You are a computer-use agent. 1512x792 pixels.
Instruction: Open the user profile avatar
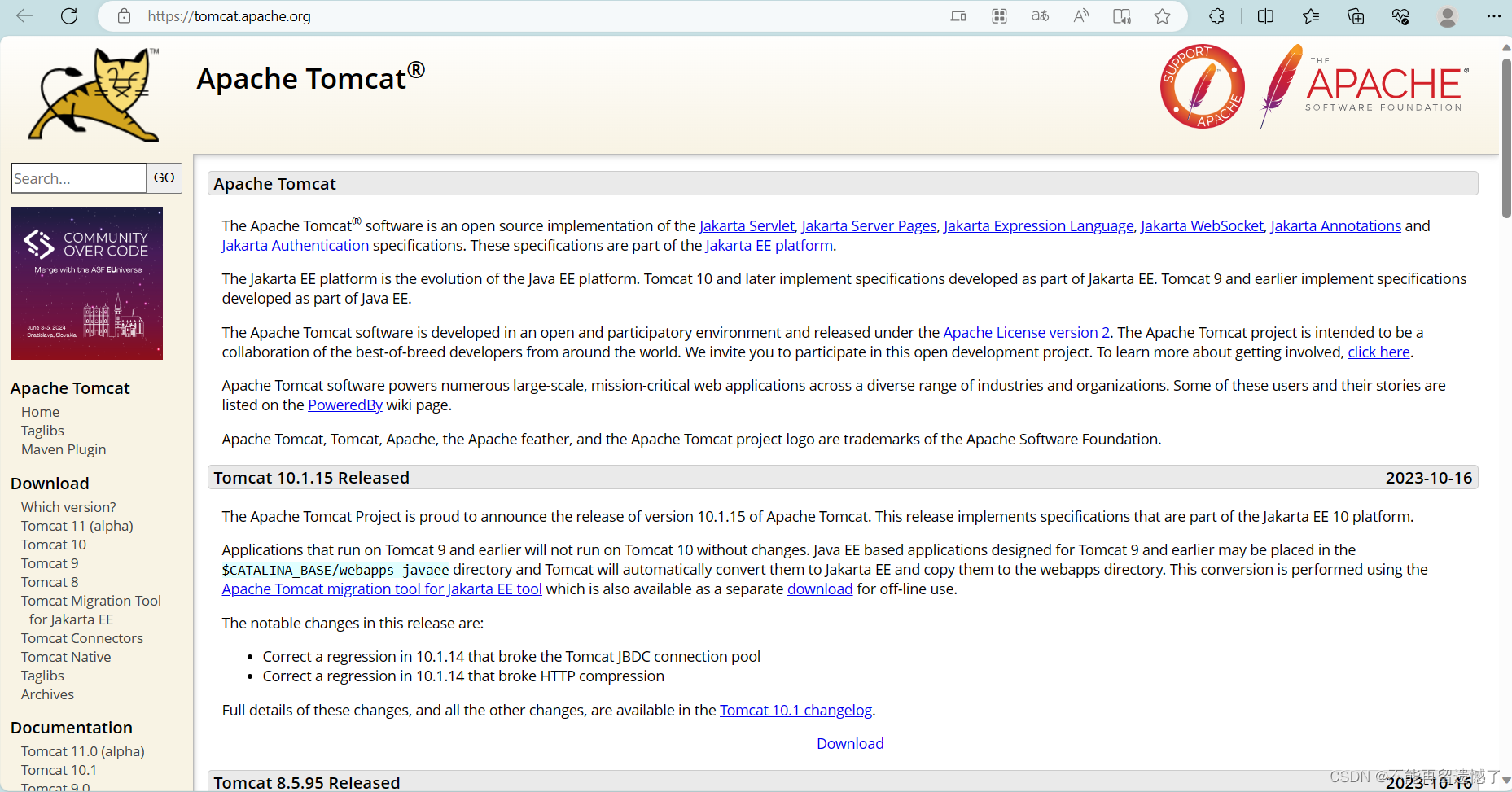1448,16
